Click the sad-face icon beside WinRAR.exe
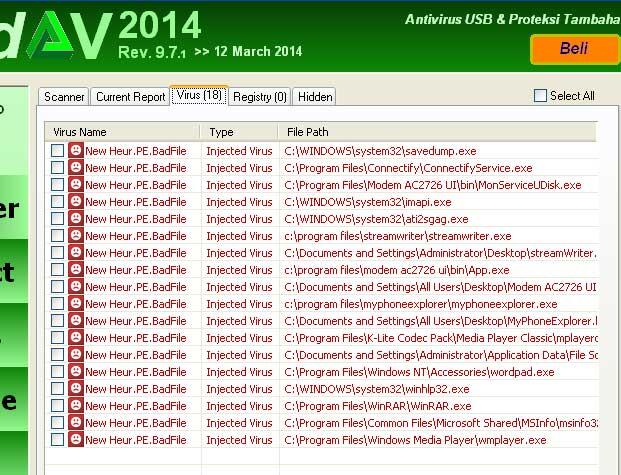The height and width of the screenshot is (475, 621). (76, 406)
